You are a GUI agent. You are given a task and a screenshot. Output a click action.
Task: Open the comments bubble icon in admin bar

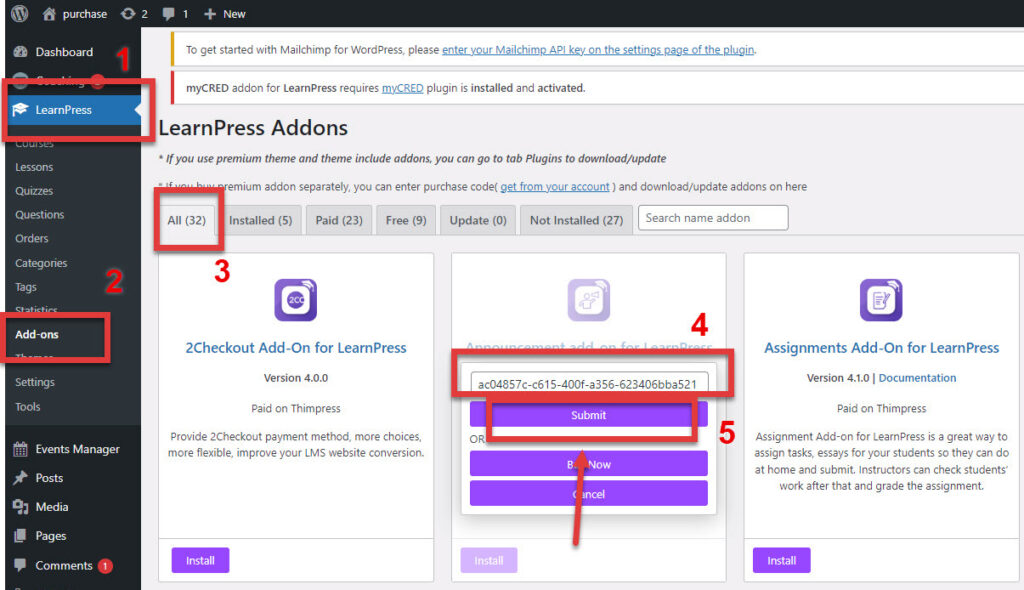[169, 14]
